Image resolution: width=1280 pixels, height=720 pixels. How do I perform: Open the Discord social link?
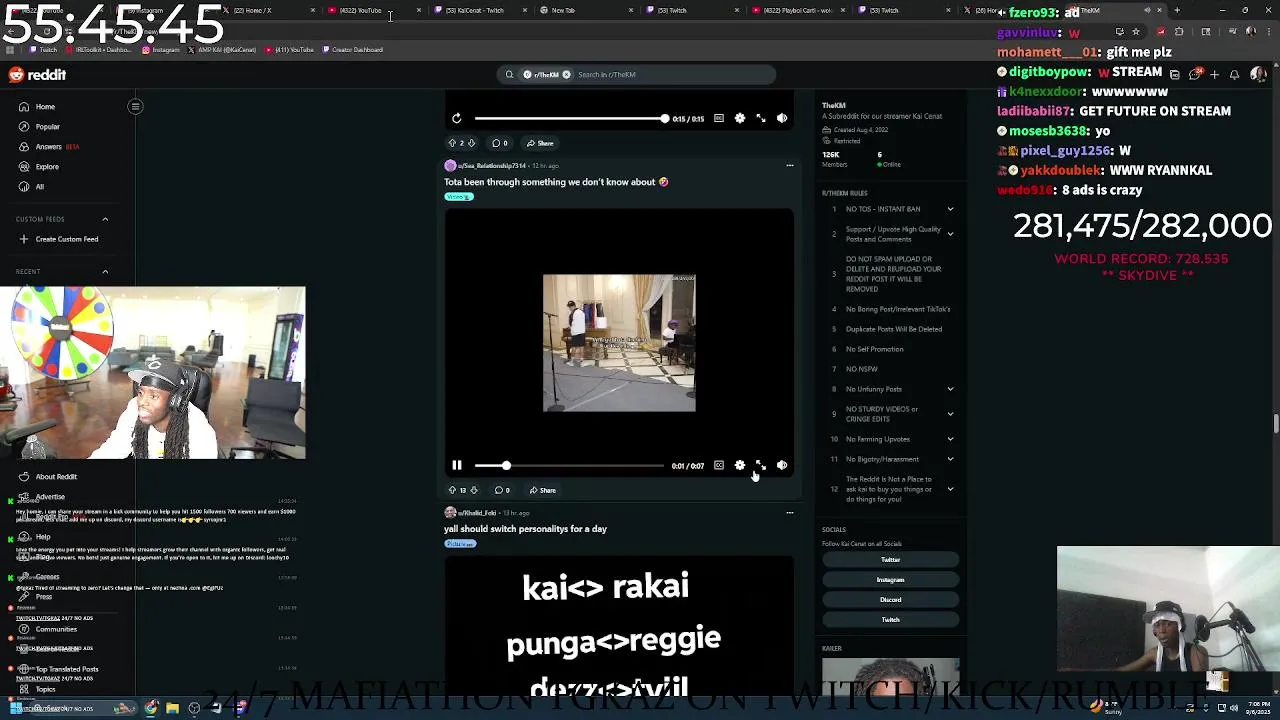tap(890, 600)
